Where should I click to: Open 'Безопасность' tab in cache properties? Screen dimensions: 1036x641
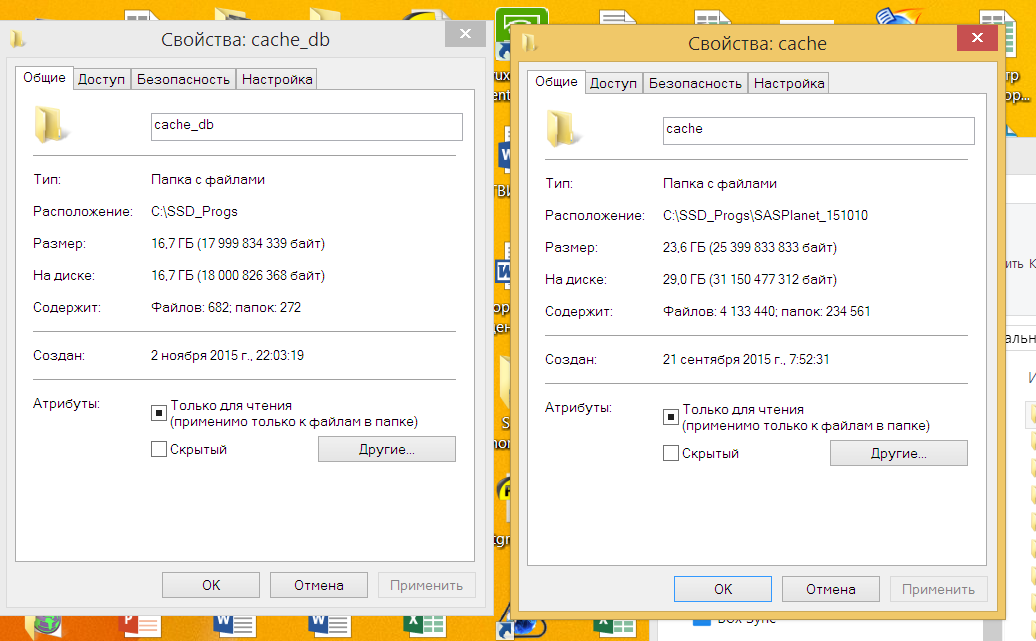(695, 83)
